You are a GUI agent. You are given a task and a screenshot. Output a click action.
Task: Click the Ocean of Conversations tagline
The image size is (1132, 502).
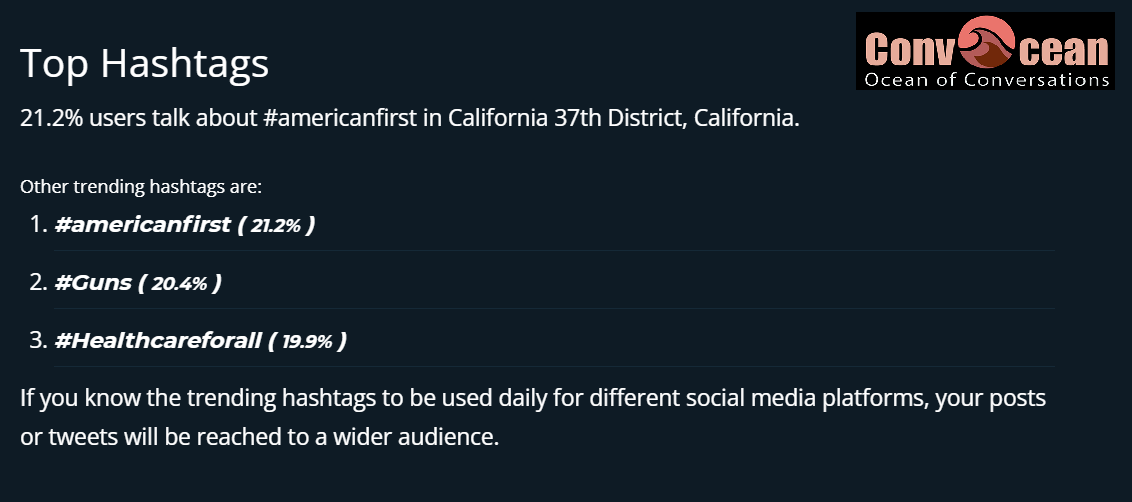click(x=986, y=79)
